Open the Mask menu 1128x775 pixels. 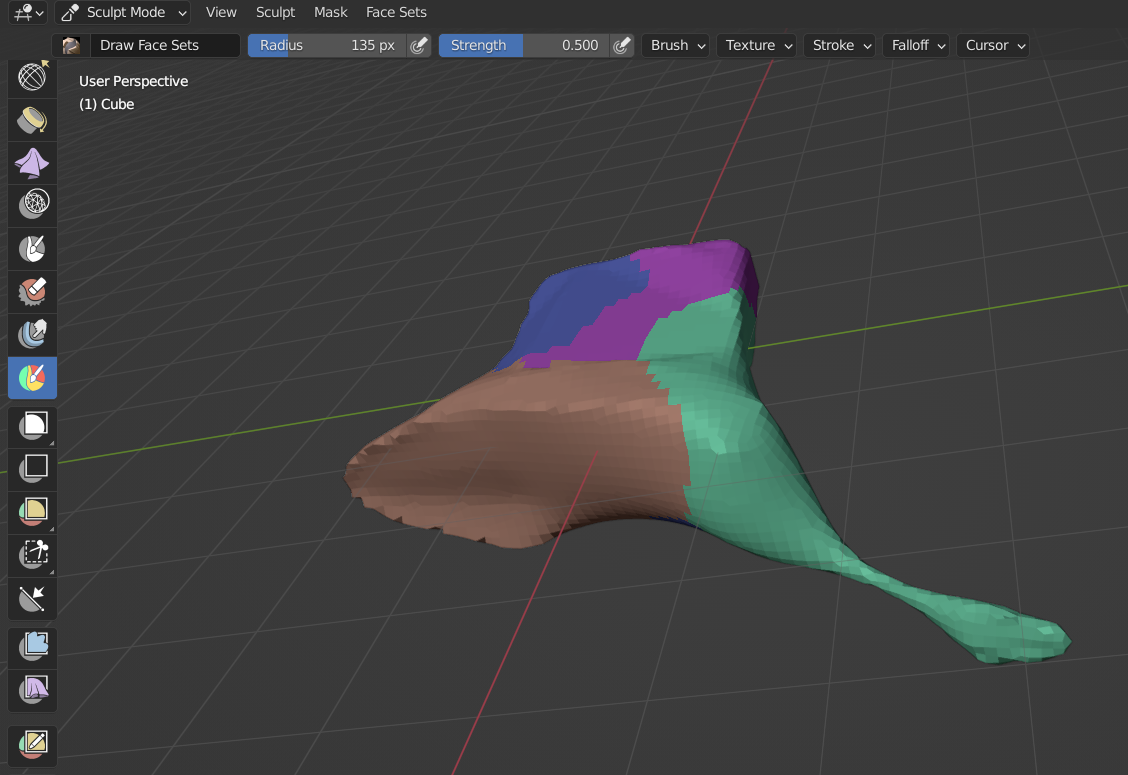tap(330, 12)
